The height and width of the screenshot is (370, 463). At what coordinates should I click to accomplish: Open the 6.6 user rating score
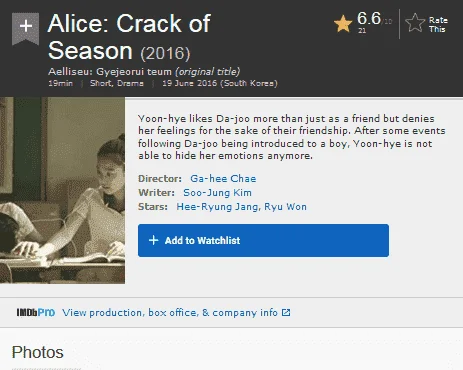point(369,18)
